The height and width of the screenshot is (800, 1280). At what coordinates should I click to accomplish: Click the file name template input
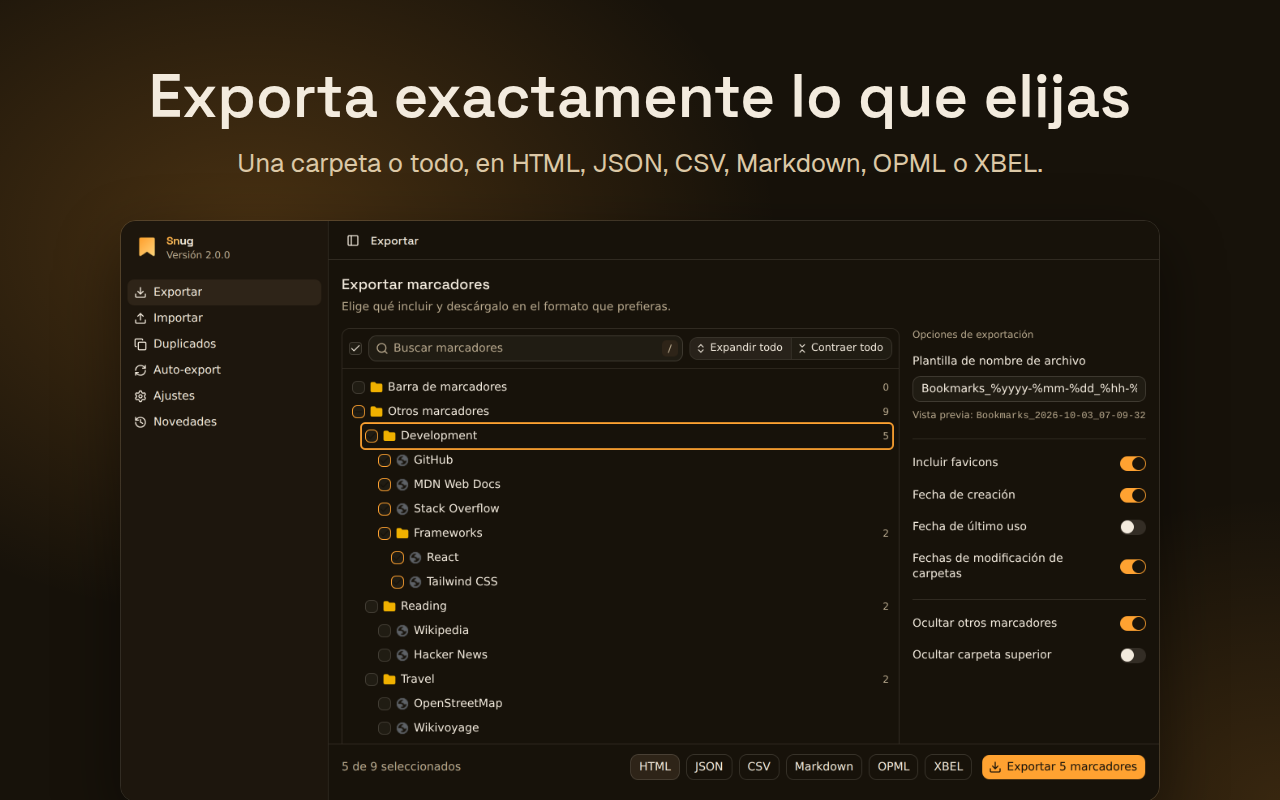pos(1029,389)
